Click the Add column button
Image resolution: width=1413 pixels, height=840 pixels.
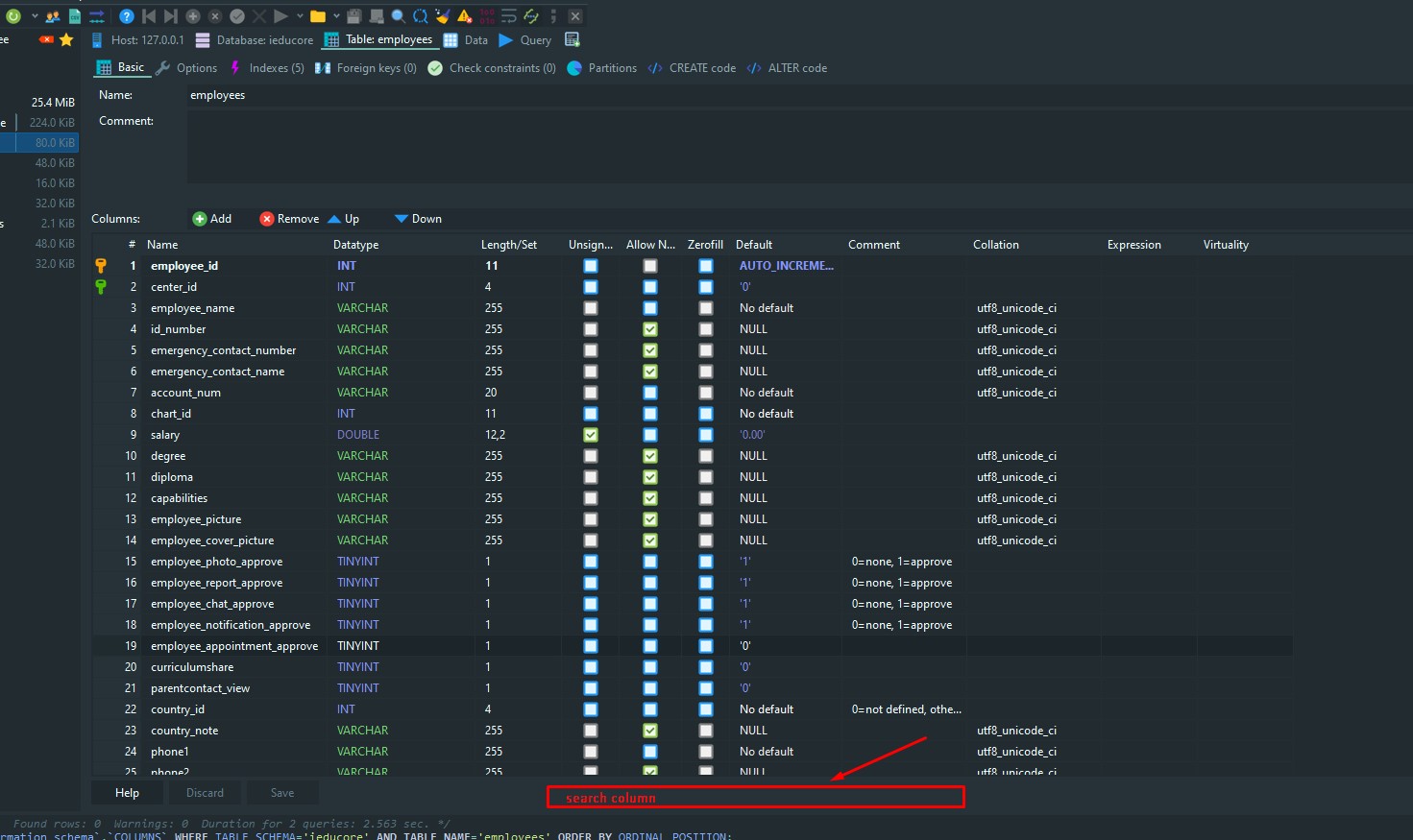(212, 219)
